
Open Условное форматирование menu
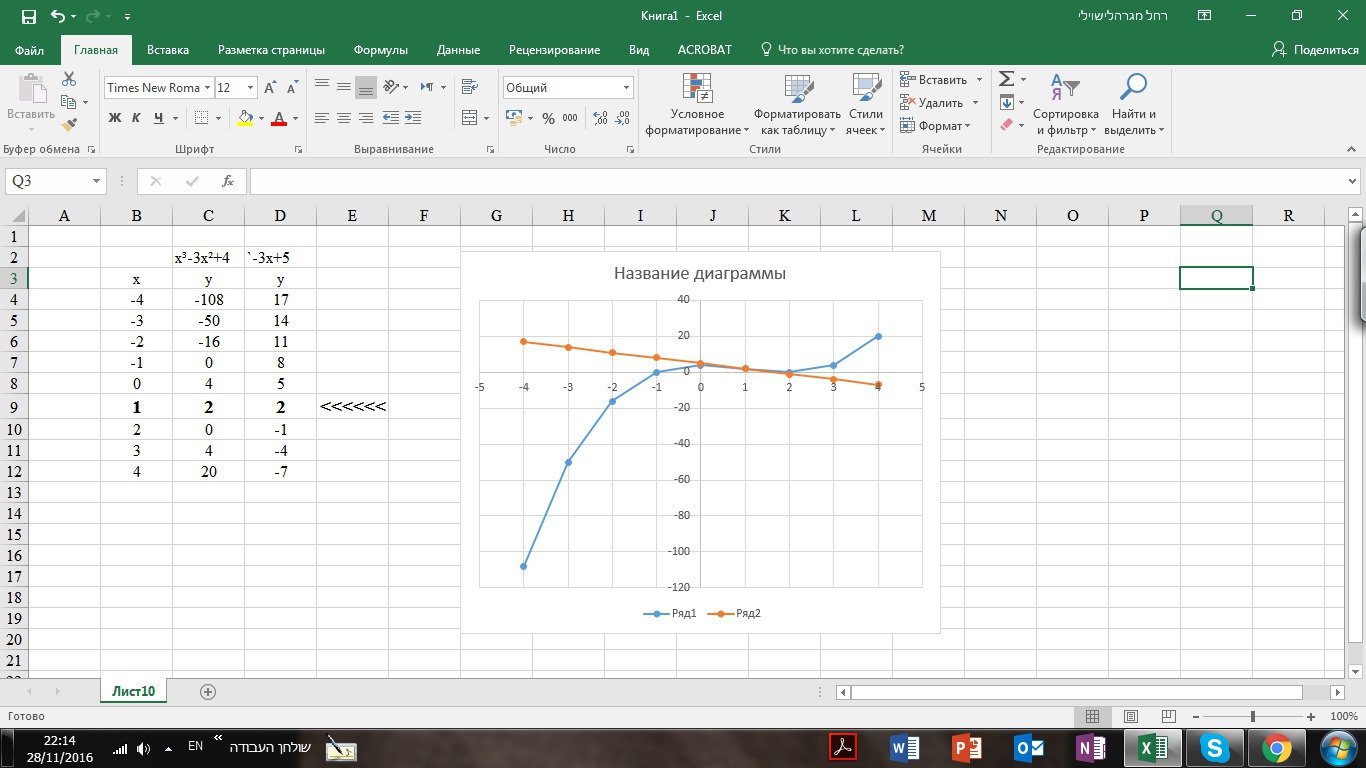pyautogui.click(x=697, y=105)
